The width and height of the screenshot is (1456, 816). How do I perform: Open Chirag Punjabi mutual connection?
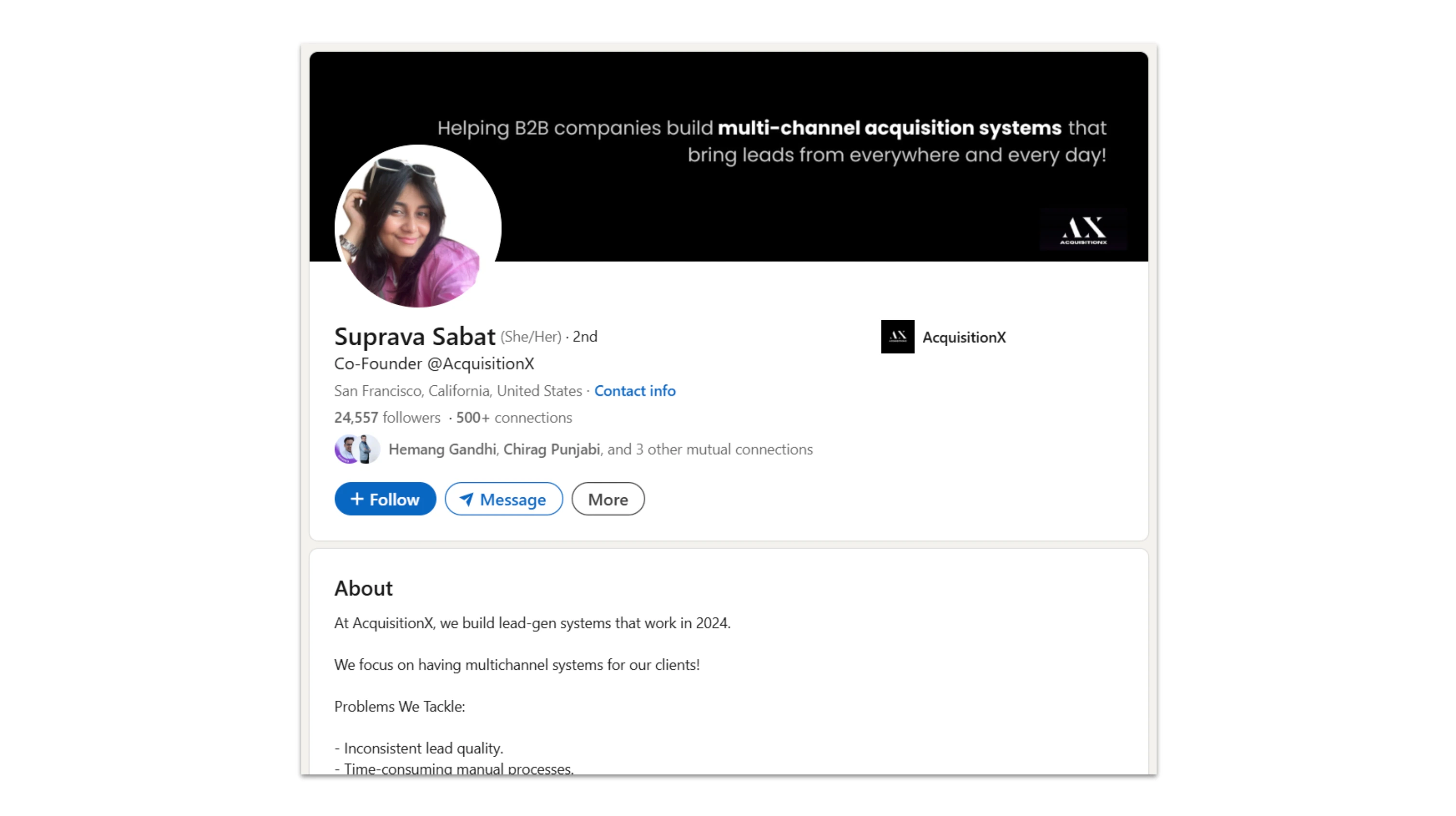[x=551, y=449]
